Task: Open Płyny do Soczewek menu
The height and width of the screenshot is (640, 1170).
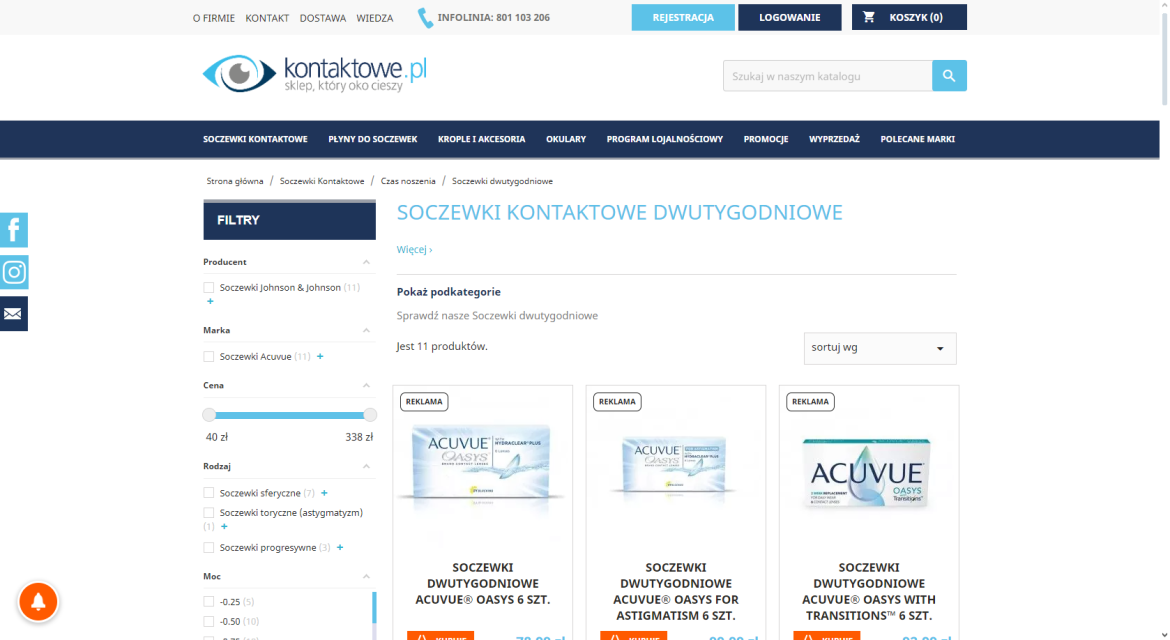Action: (372, 139)
